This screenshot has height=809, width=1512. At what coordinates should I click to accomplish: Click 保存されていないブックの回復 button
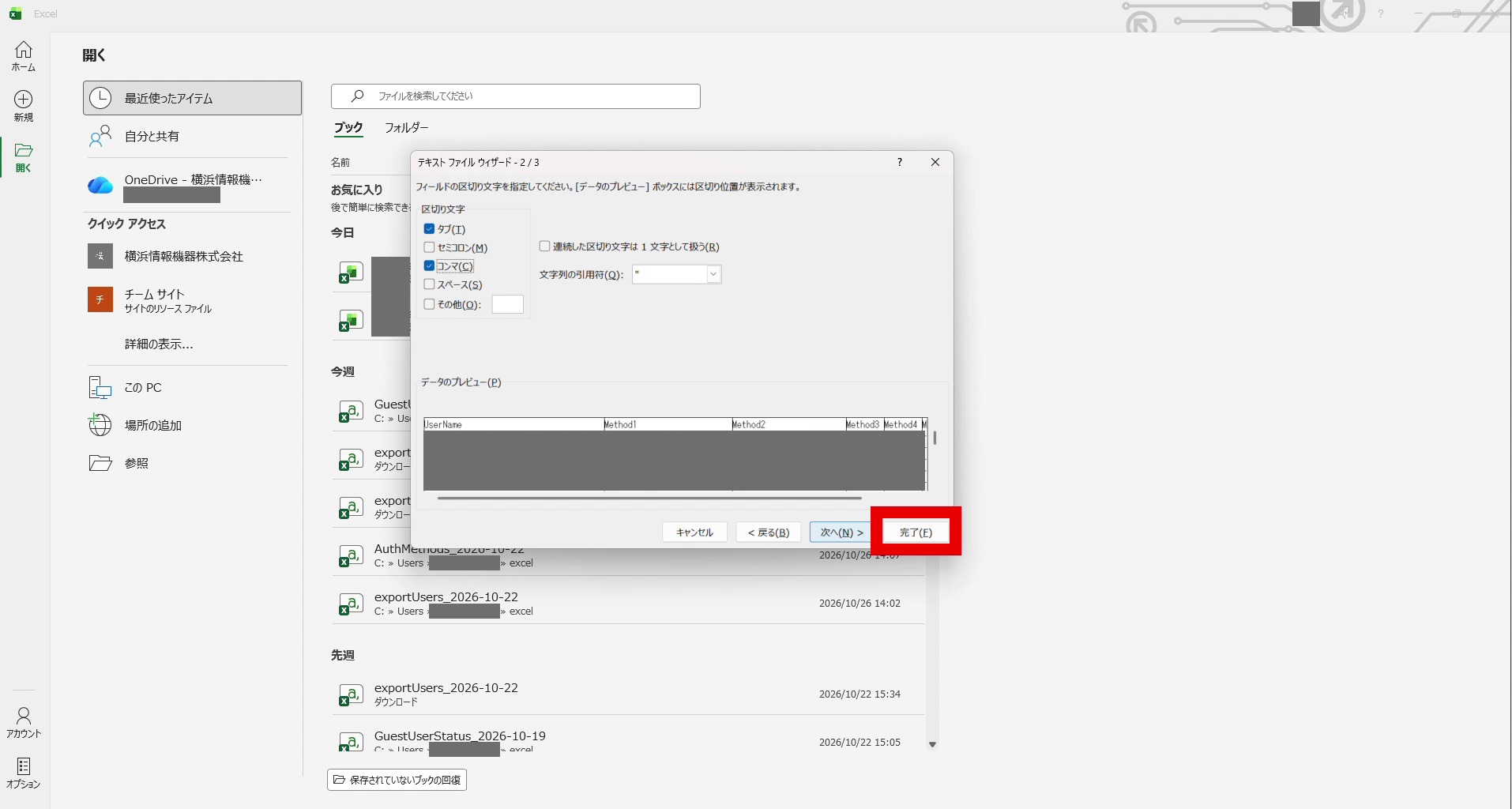point(397,780)
